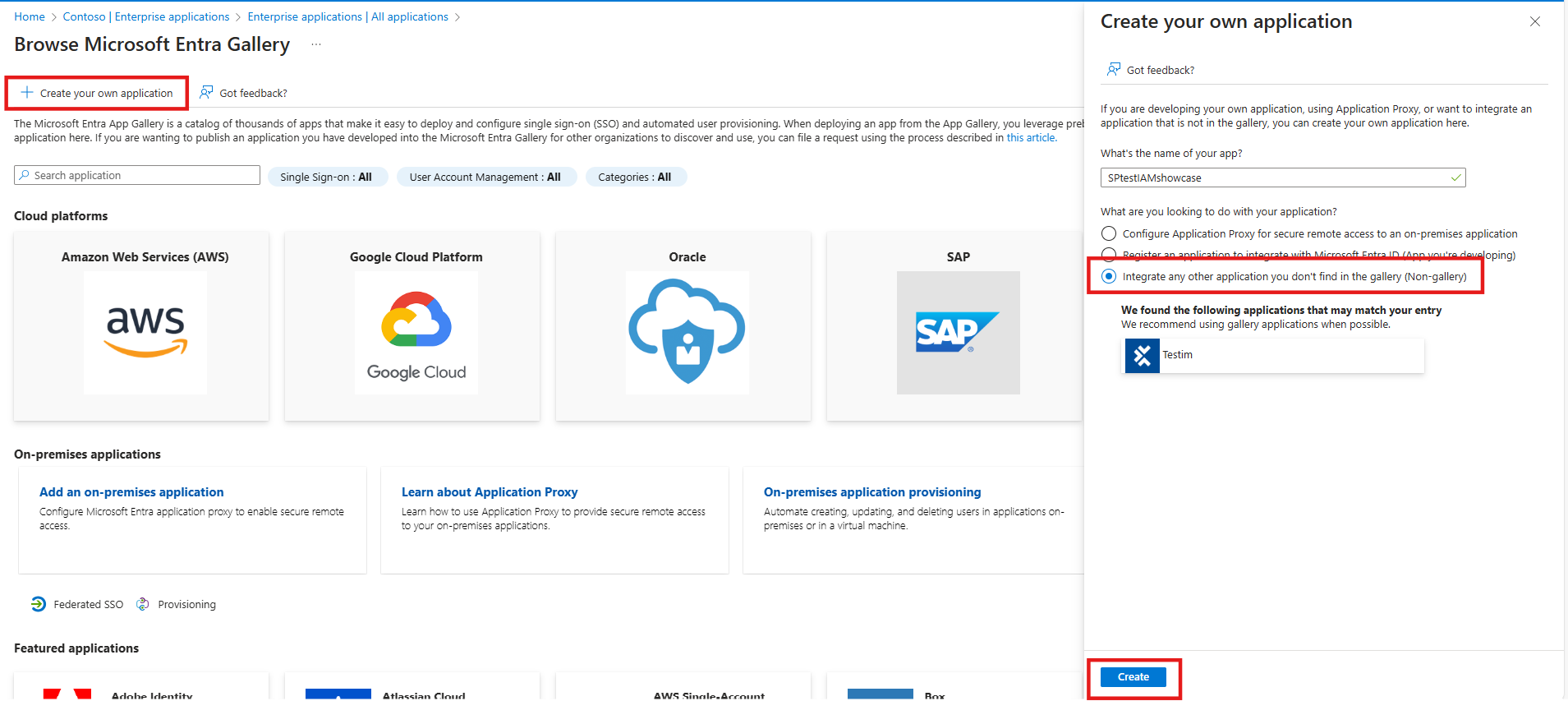Go to Home breadcrumb
This screenshot has height=701, width=1568.
pyautogui.click(x=30, y=16)
